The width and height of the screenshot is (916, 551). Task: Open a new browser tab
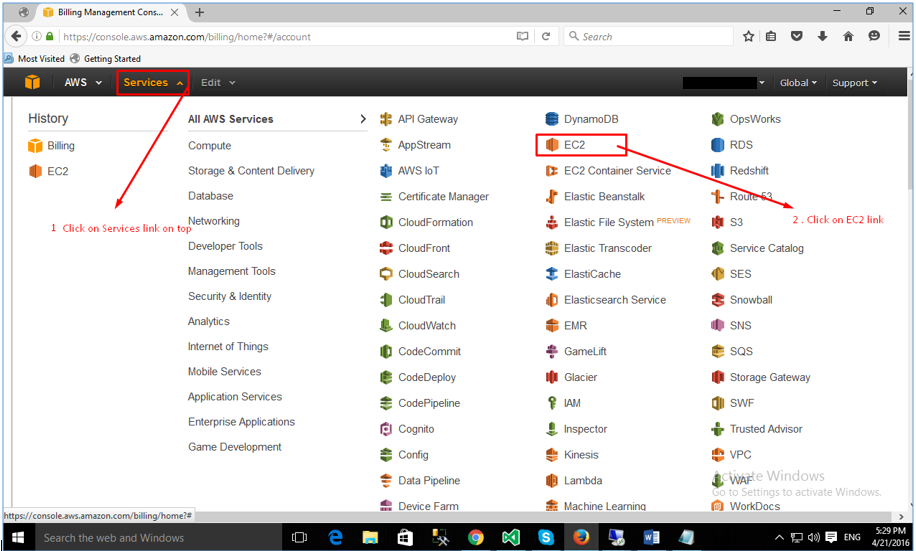tap(199, 12)
